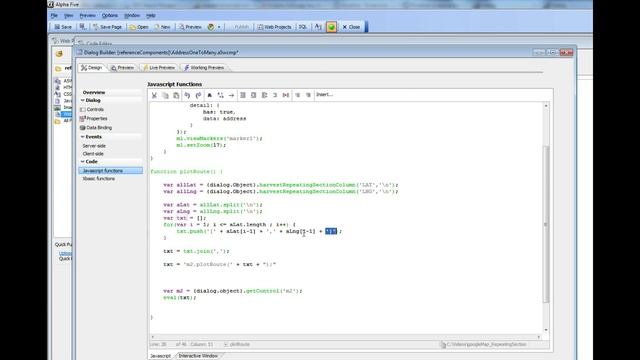Click the Cut scissors icon in editor toolbar
Image resolution: width=640 pixels, height=360 pixels.
[x=154, y=95]
